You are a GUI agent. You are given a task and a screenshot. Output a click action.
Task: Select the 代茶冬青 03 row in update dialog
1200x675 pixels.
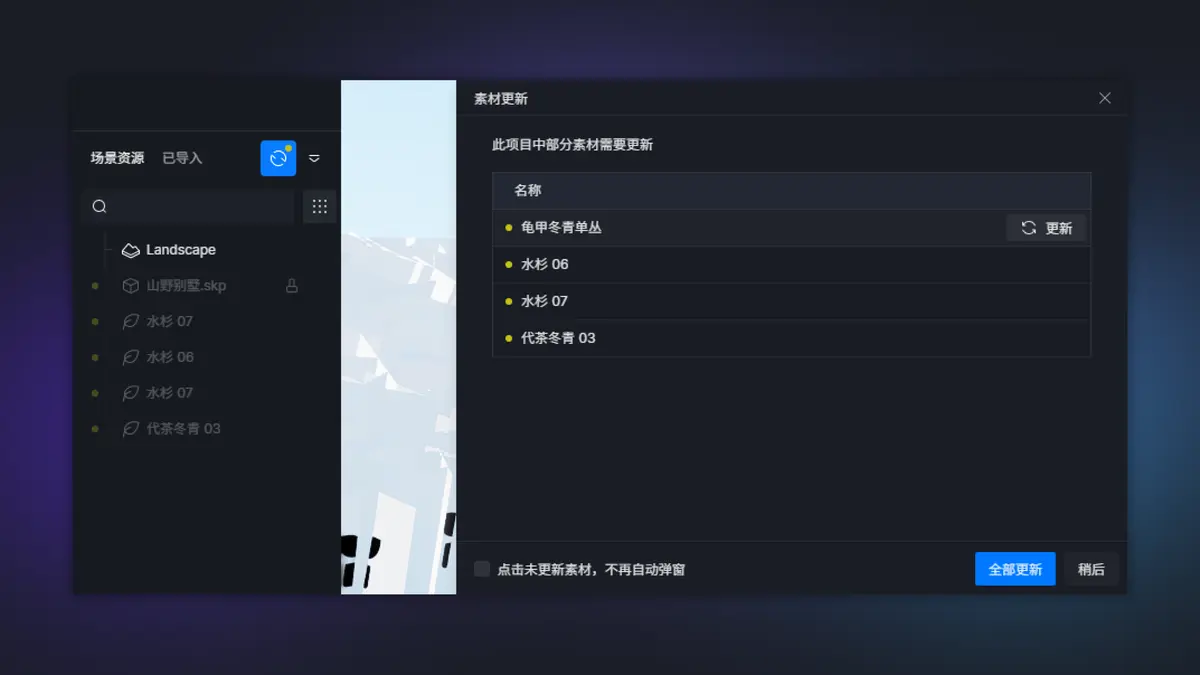click(x=791, y=338)
